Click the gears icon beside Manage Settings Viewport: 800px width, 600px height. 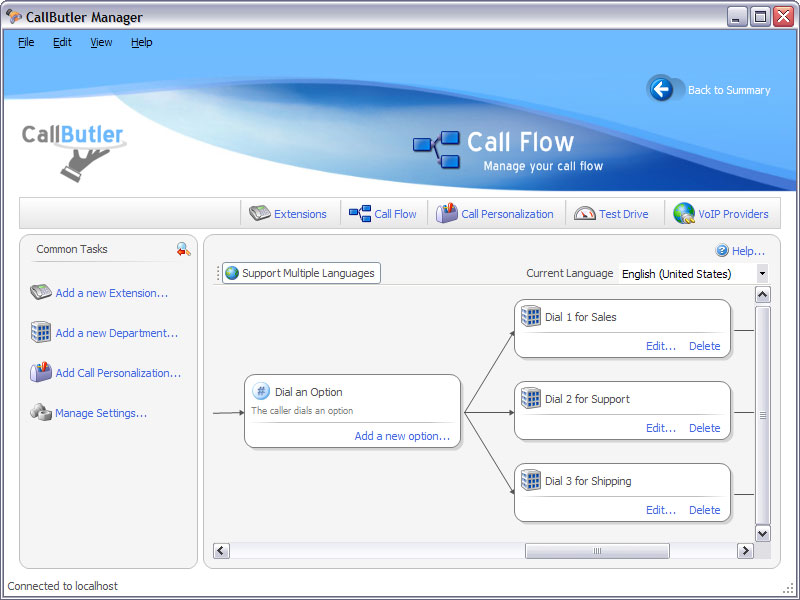click(x=41, y=412)
